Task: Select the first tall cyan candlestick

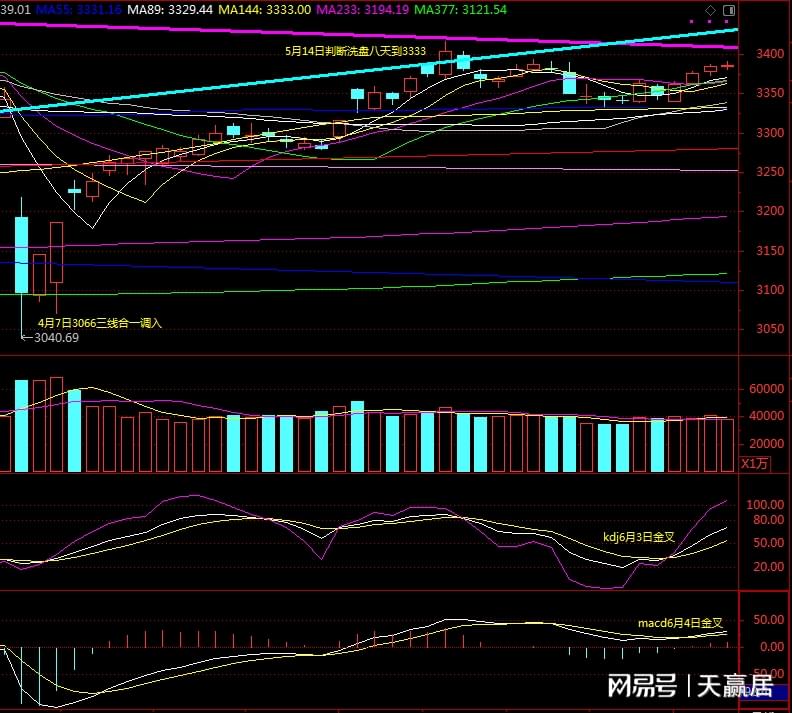Action: click(x=21, y=254)
